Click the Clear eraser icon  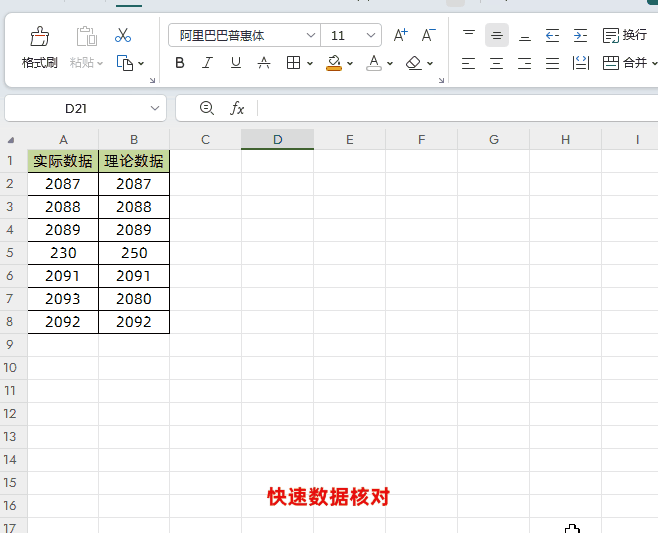pyautogui.click(x=414, y=63)
